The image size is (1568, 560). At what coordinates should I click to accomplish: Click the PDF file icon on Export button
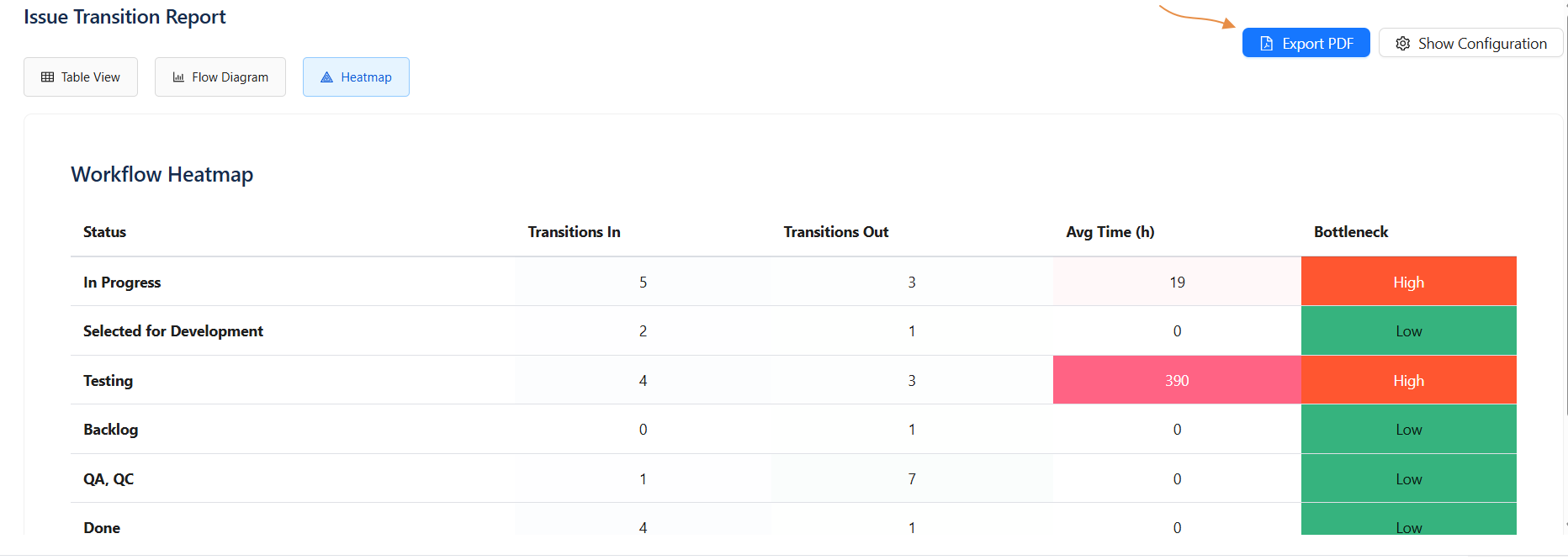pos(1266,44)
